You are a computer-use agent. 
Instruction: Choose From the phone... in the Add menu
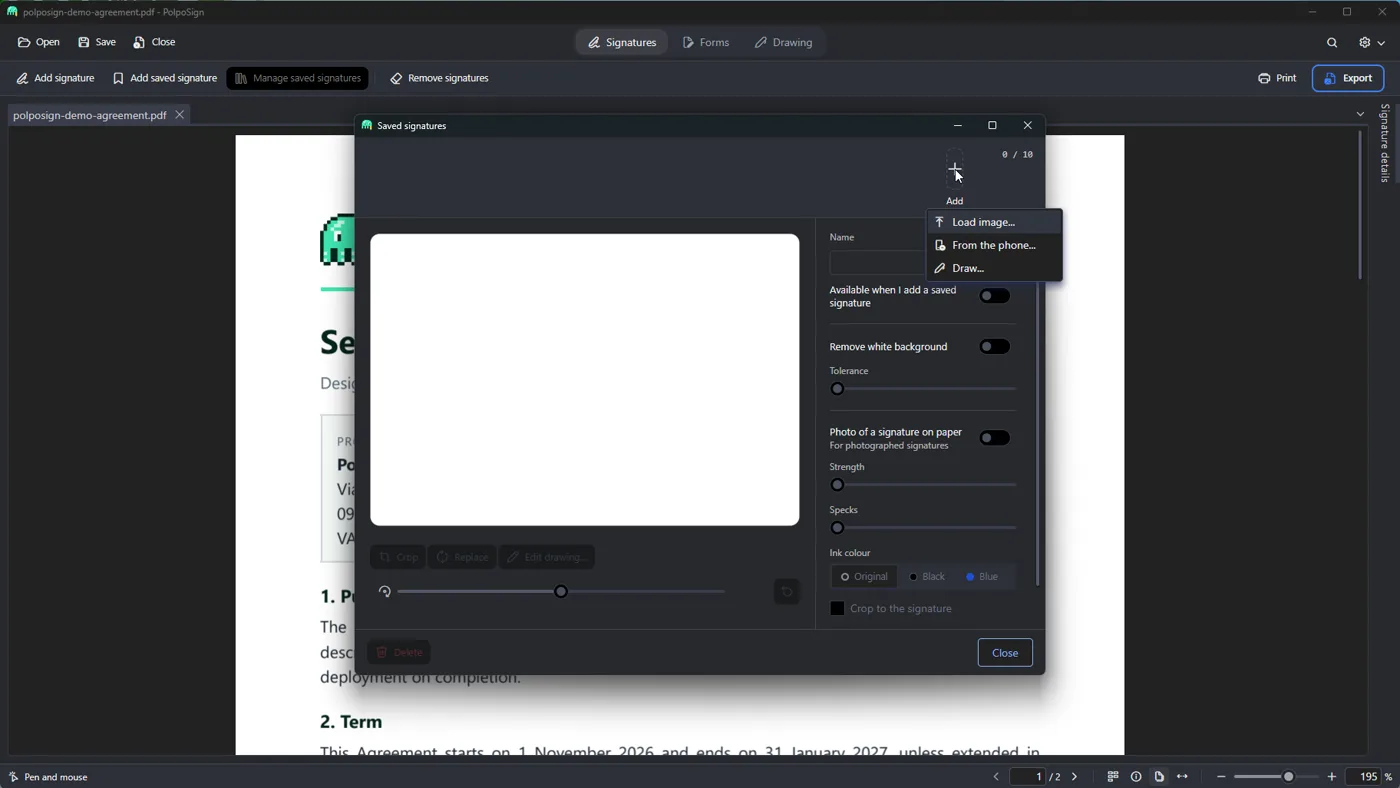pyautogui.click(x=994, y=245)
